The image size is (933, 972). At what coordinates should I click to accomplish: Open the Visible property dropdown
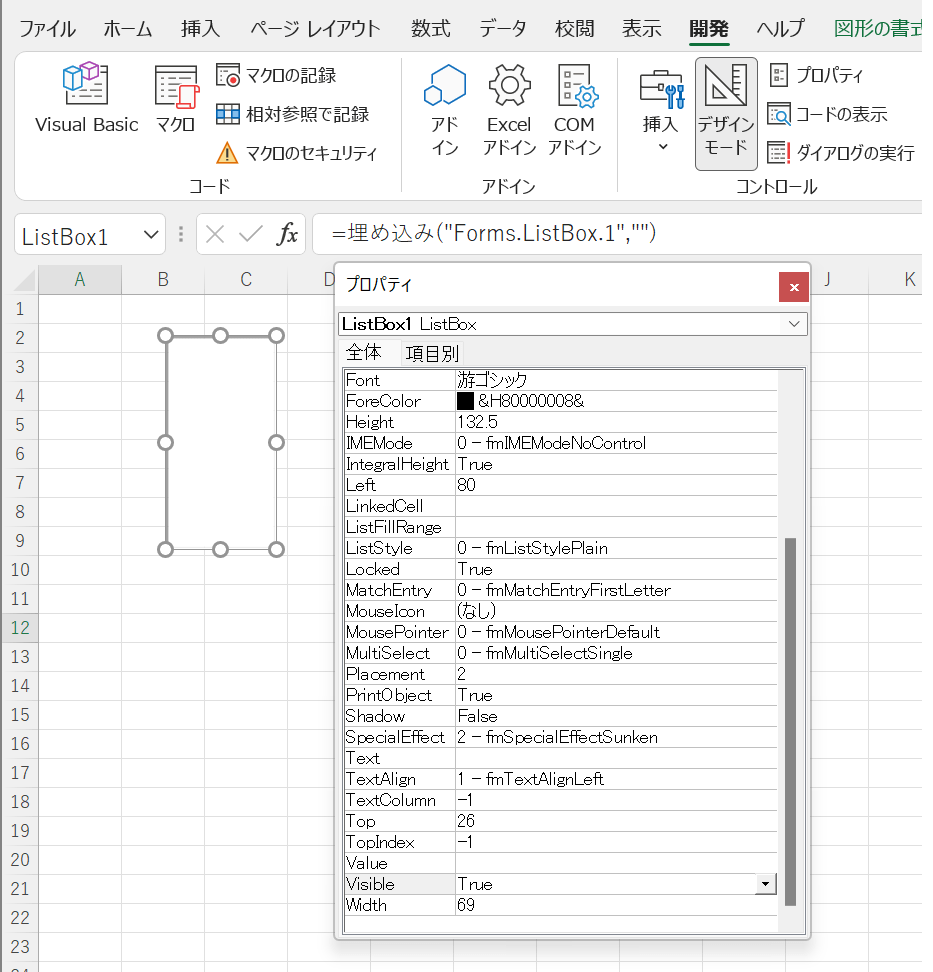coord(767,884)
